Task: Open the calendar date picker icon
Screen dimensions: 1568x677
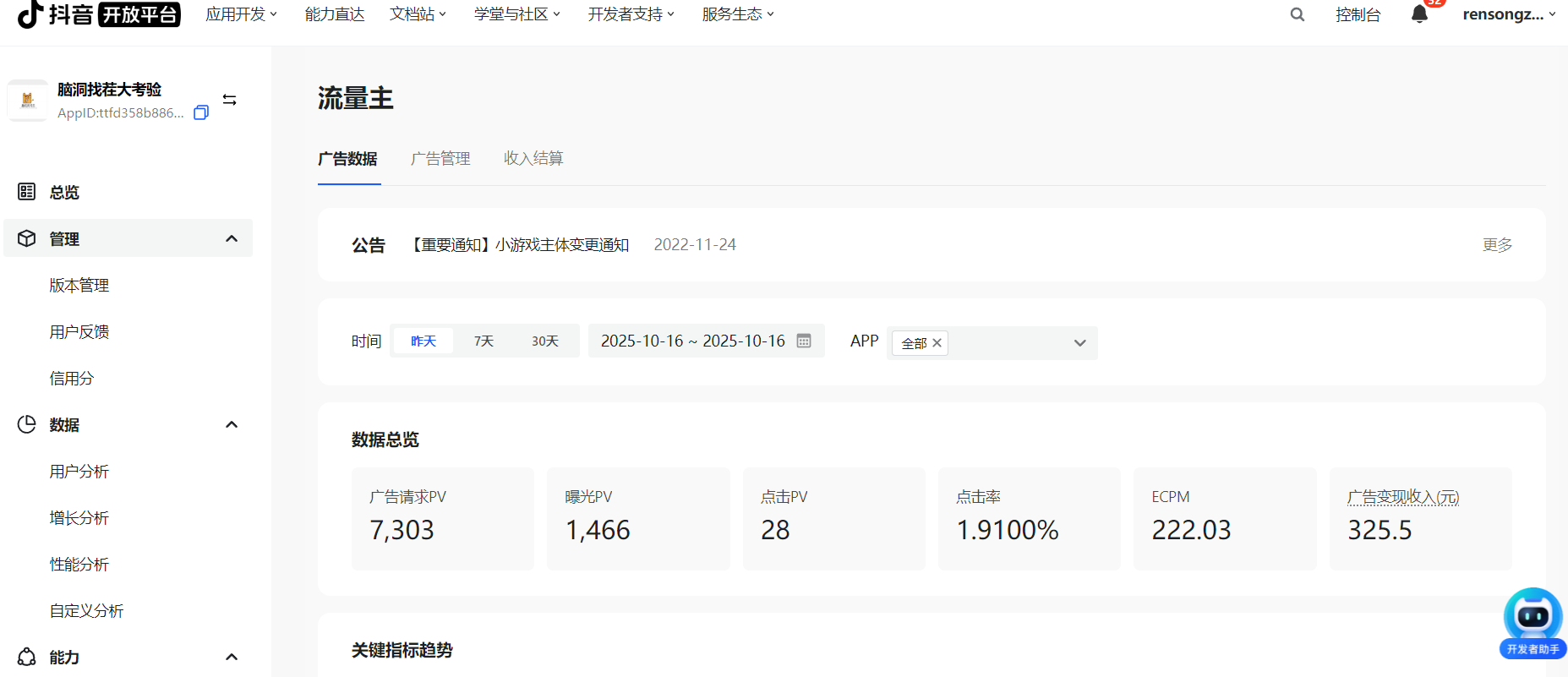Action: coord(804,341)
